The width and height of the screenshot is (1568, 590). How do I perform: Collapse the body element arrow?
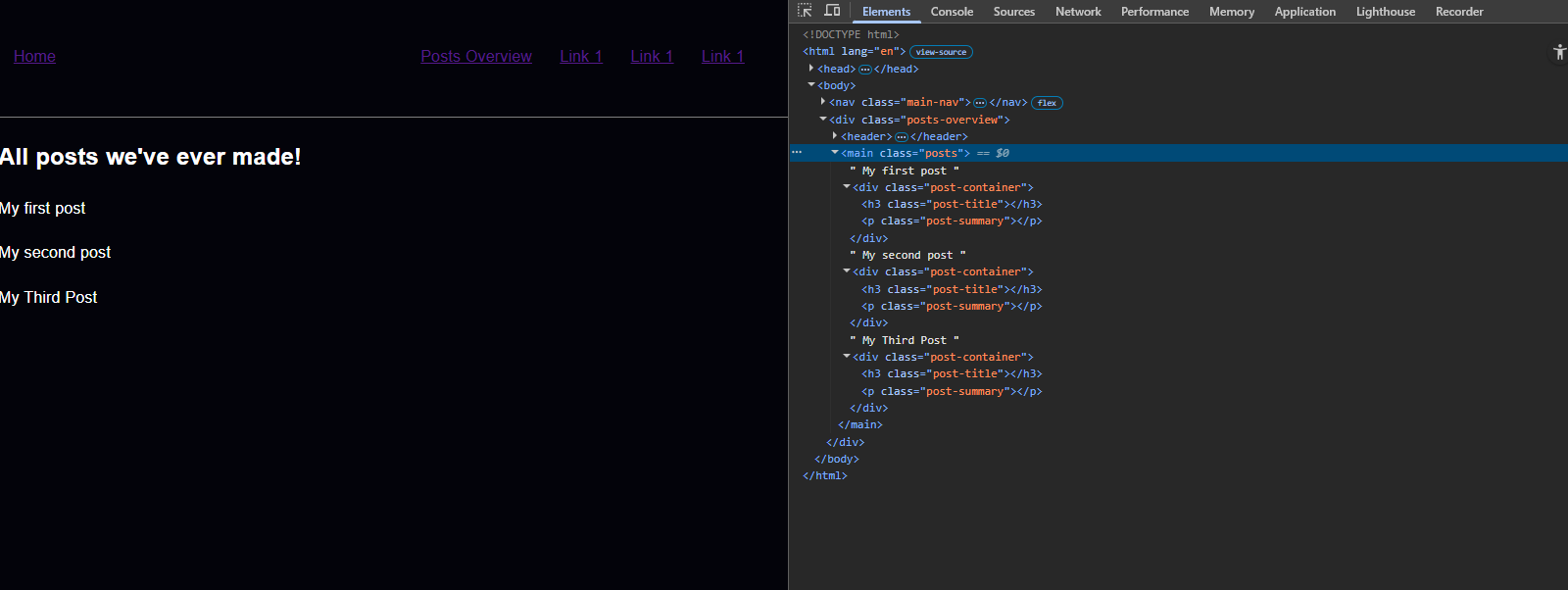[811, 85]
